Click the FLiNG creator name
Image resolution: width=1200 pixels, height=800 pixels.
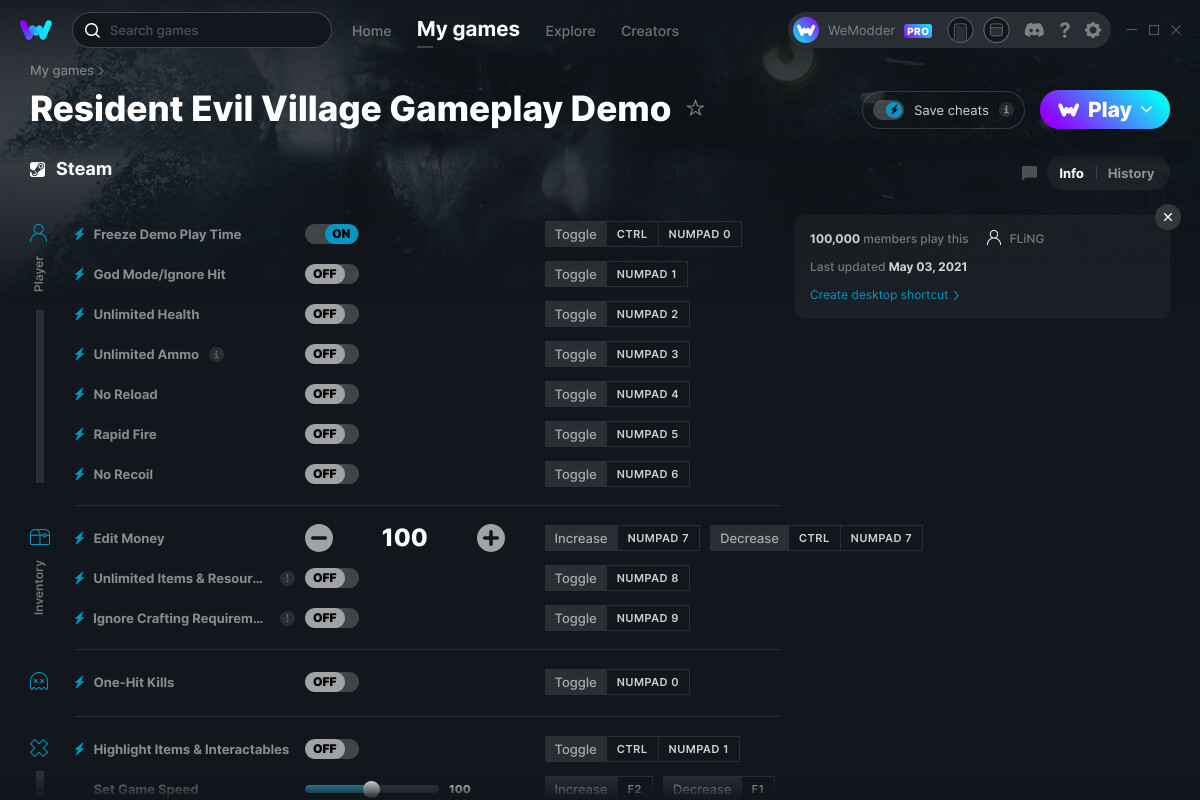coord(1027,239)
